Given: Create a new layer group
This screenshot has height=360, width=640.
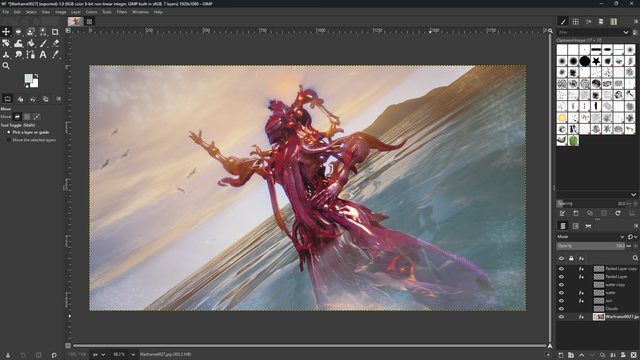Looking at the screenshot, I should pos(571,355).
